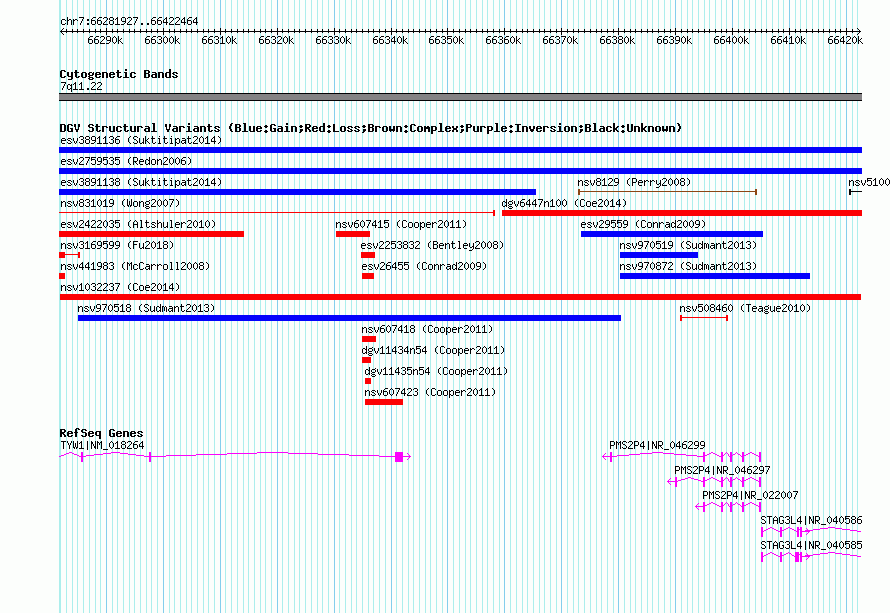Click the nsv508460 red interval line

tap(704, 318)
